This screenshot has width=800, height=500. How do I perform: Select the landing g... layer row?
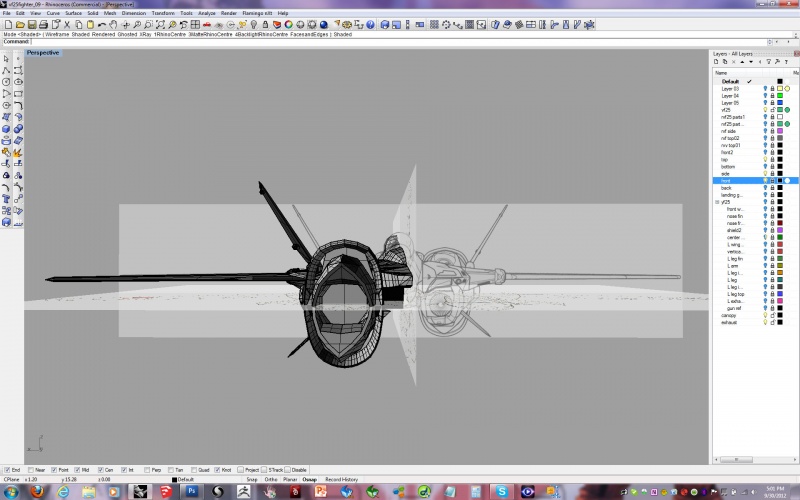pos(755,195)
